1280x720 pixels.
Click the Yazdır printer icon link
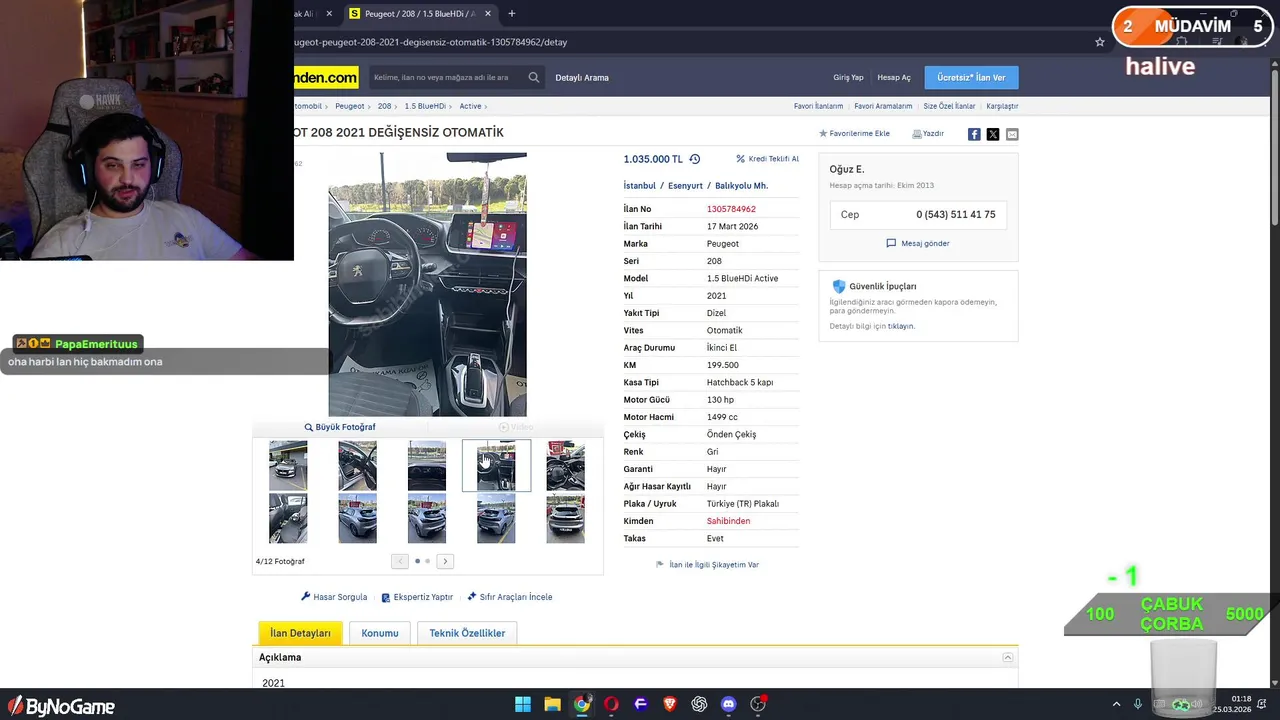(x=928, y=133)
